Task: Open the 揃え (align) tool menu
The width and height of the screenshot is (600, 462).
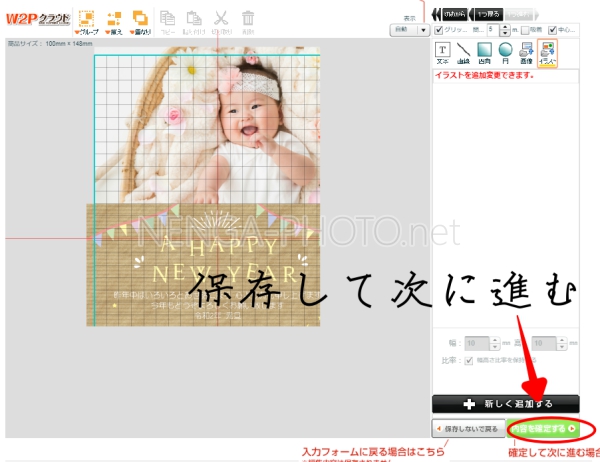Action: 114,23
